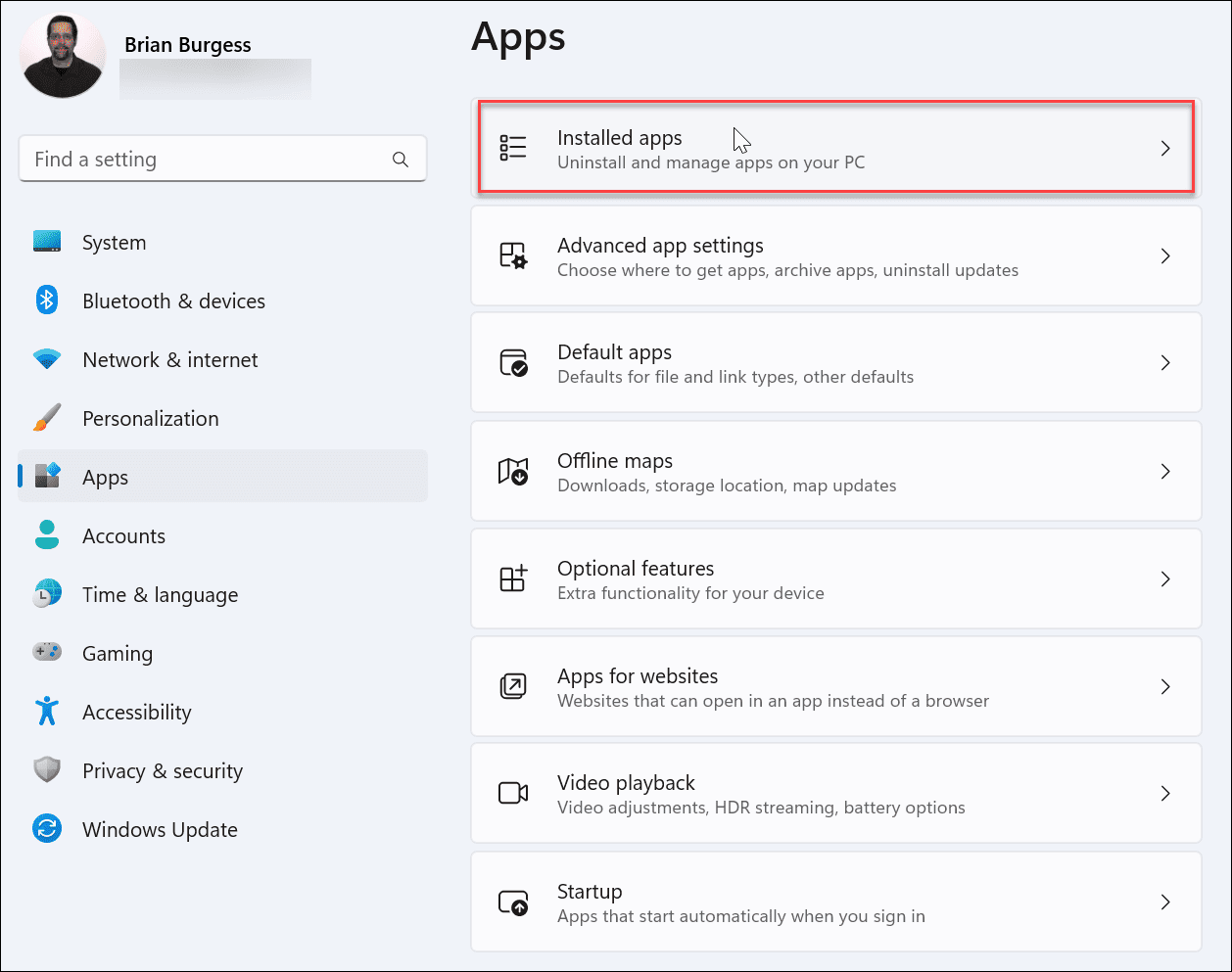
Task: Click the Offline maps icon
Action: click(513, 471)
